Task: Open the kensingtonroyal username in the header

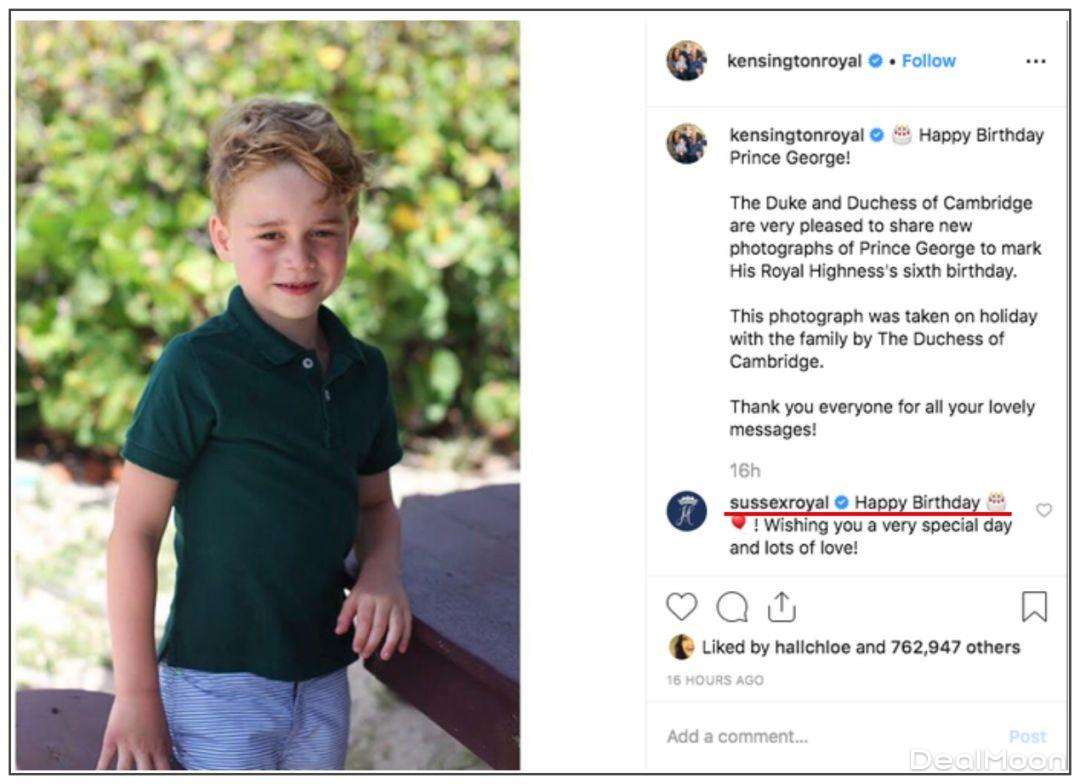Action: (x=794, y=61)
